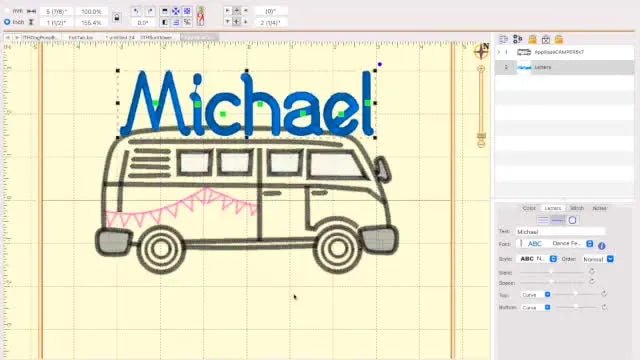
Task: Switch to the Color properties tab
Action: (529, 208)
